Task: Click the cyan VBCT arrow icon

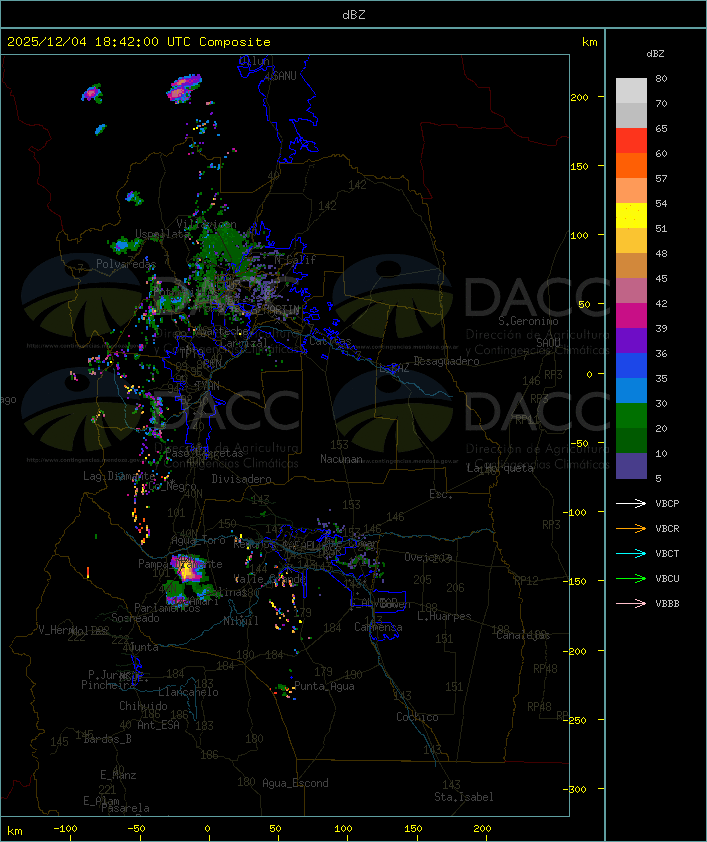Action: (x=631, y=553)
